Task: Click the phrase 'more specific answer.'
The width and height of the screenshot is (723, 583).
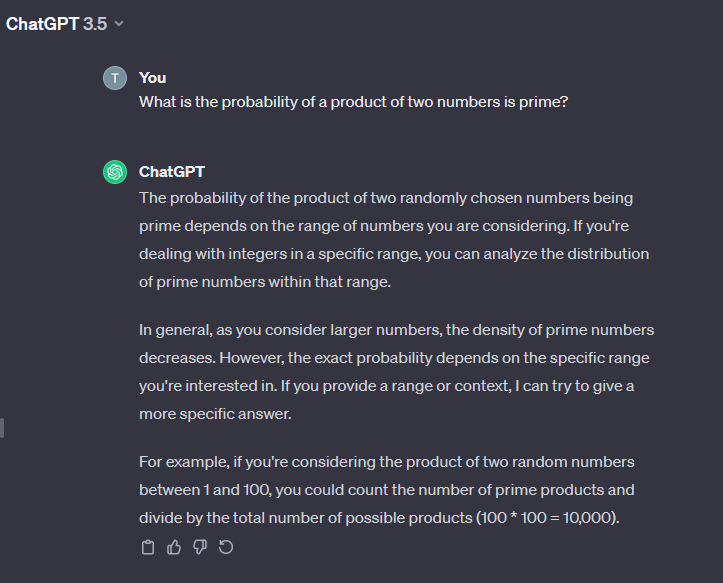Action: (215, 414)
